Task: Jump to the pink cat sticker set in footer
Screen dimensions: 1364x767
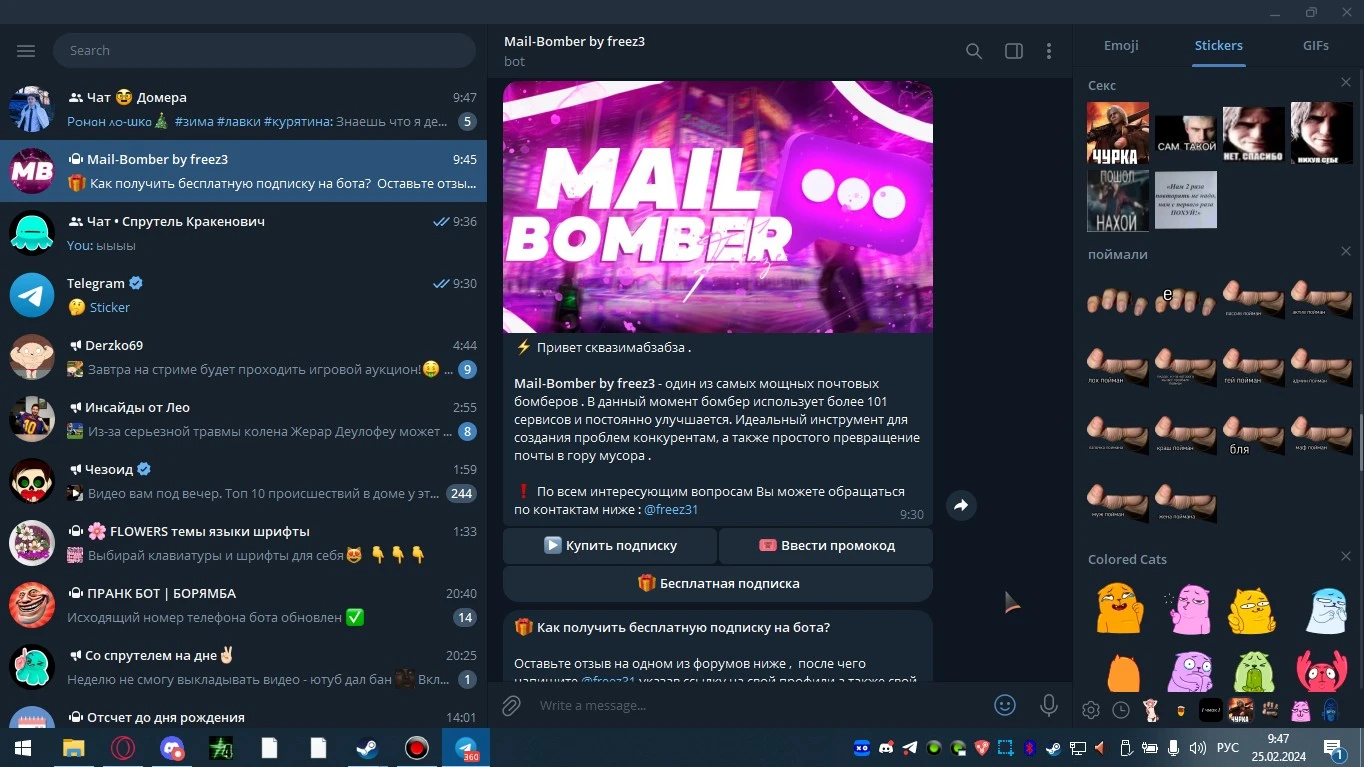Action: point(1300,710)
